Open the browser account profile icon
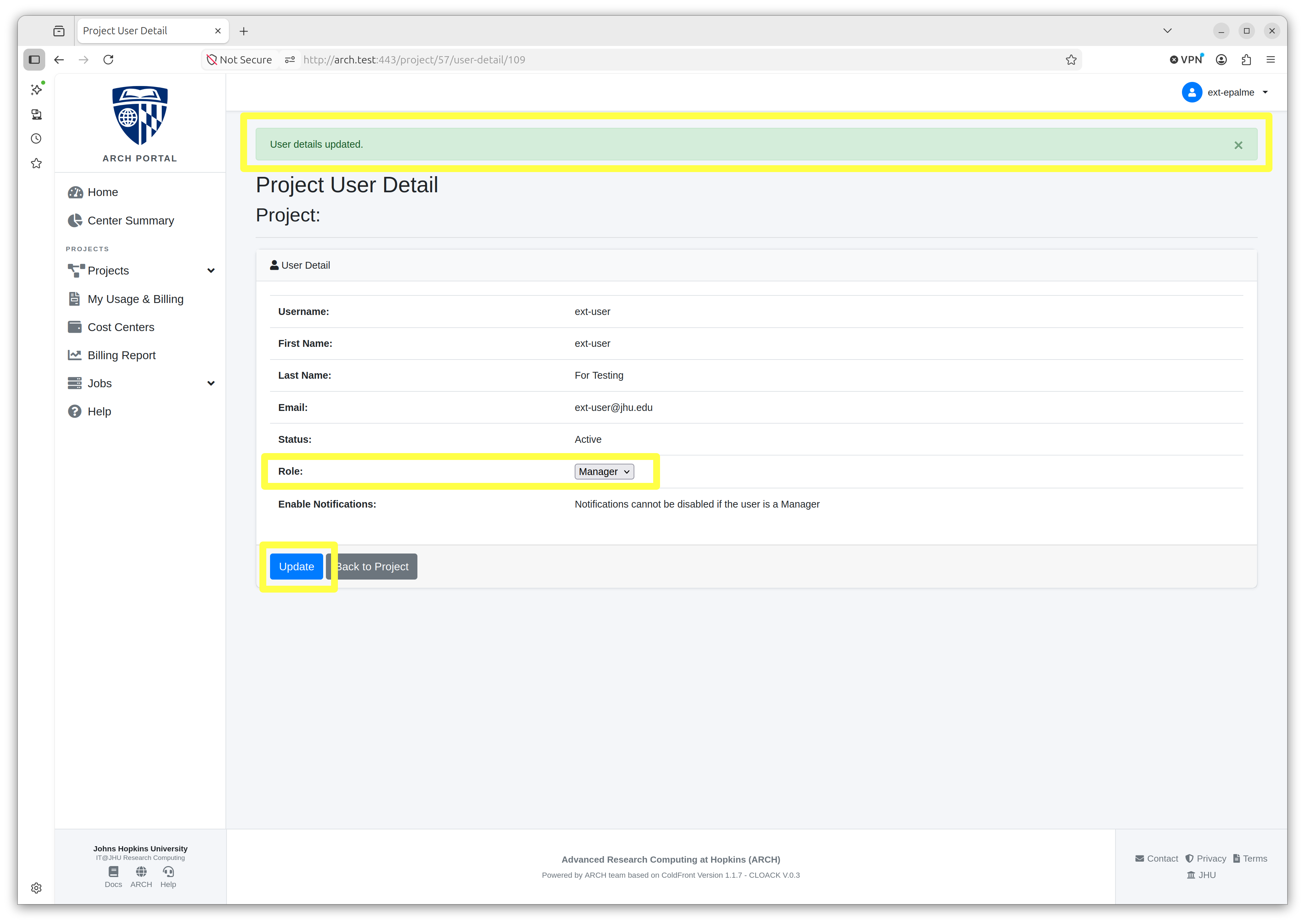Viewport: 1305px width, 924px height. tap(1221, 60)
